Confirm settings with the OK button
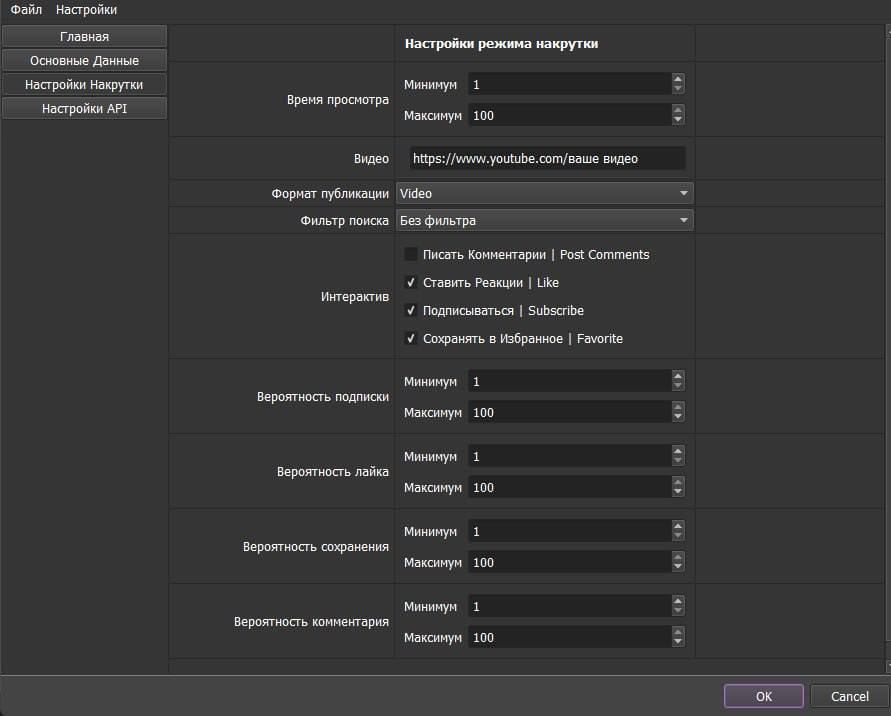The width and height of the screenshot is (891, 716). 763,696
